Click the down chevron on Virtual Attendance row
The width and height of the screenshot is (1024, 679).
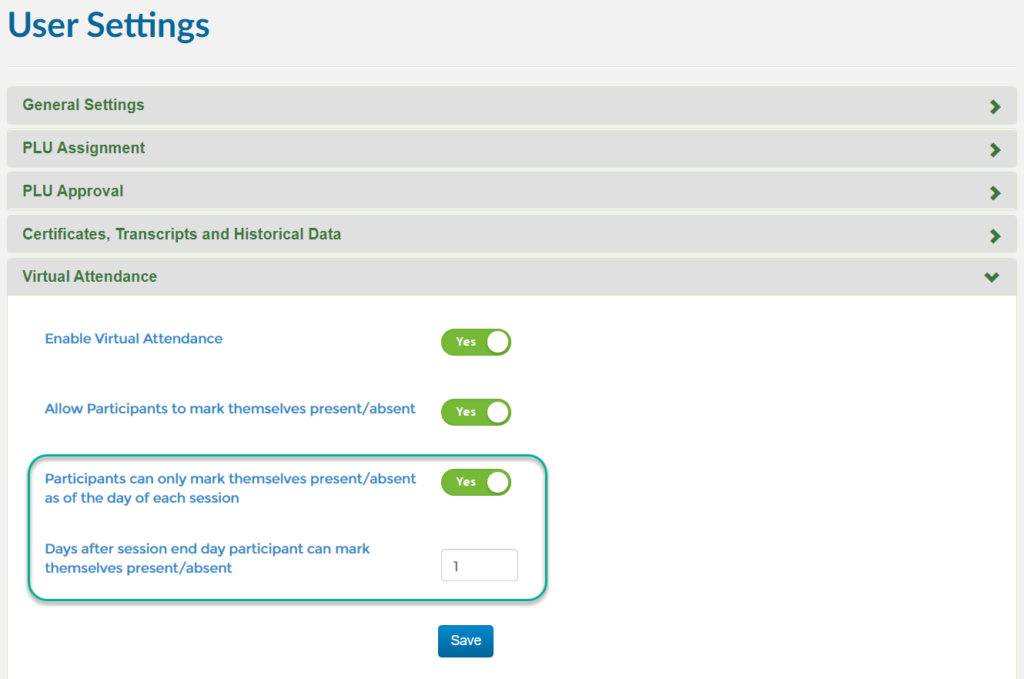click(x=992, y=277)
